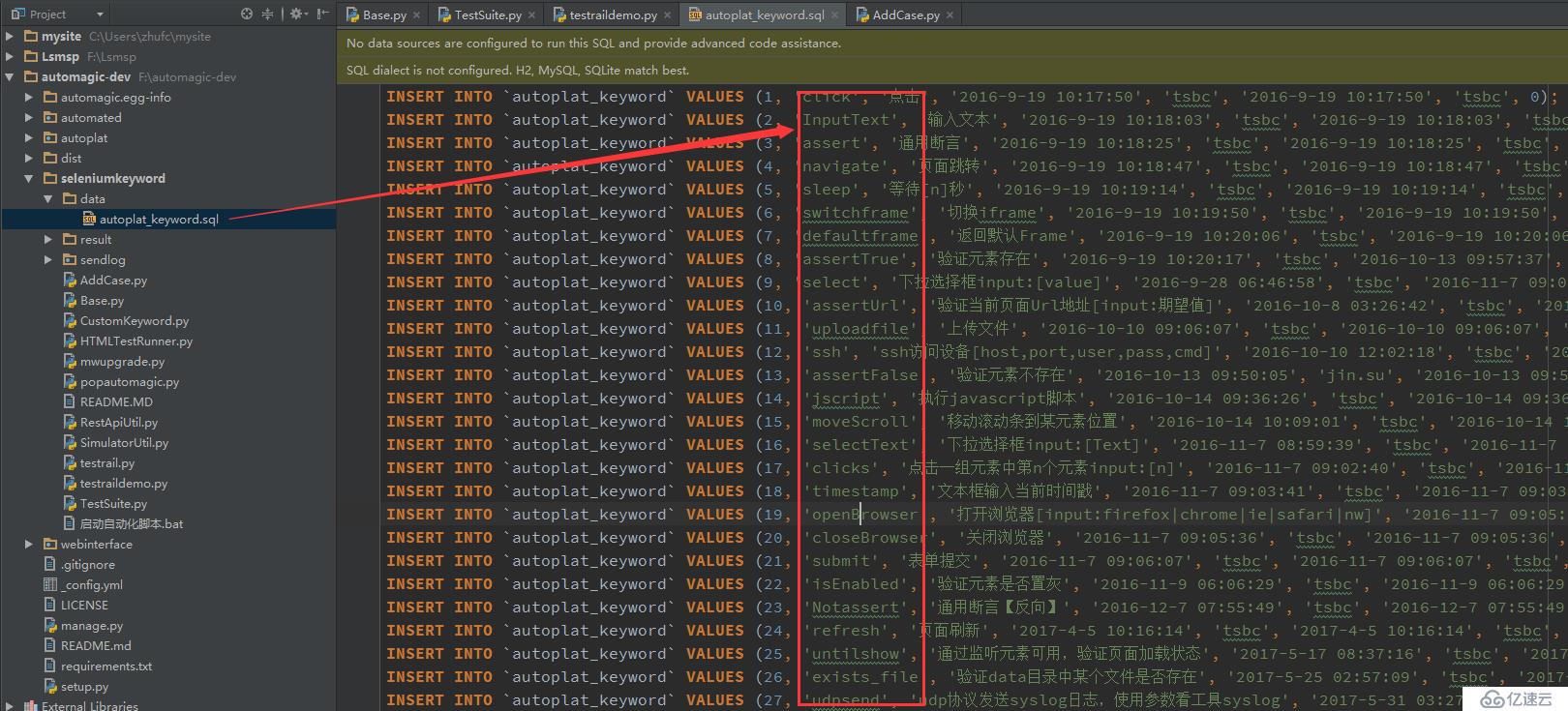The width and height of the screenshot is (1568, 711).
Task: Open TestSuite.py in project tree
Action: tap(113, 503)
